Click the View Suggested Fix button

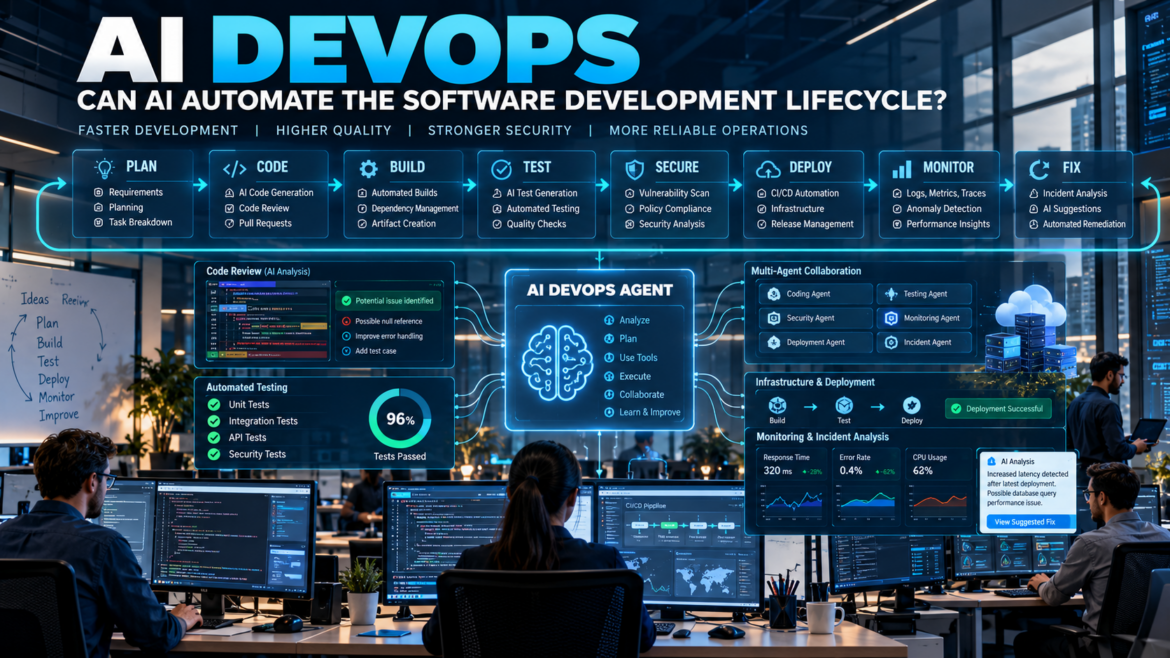tap(1026, 522)
